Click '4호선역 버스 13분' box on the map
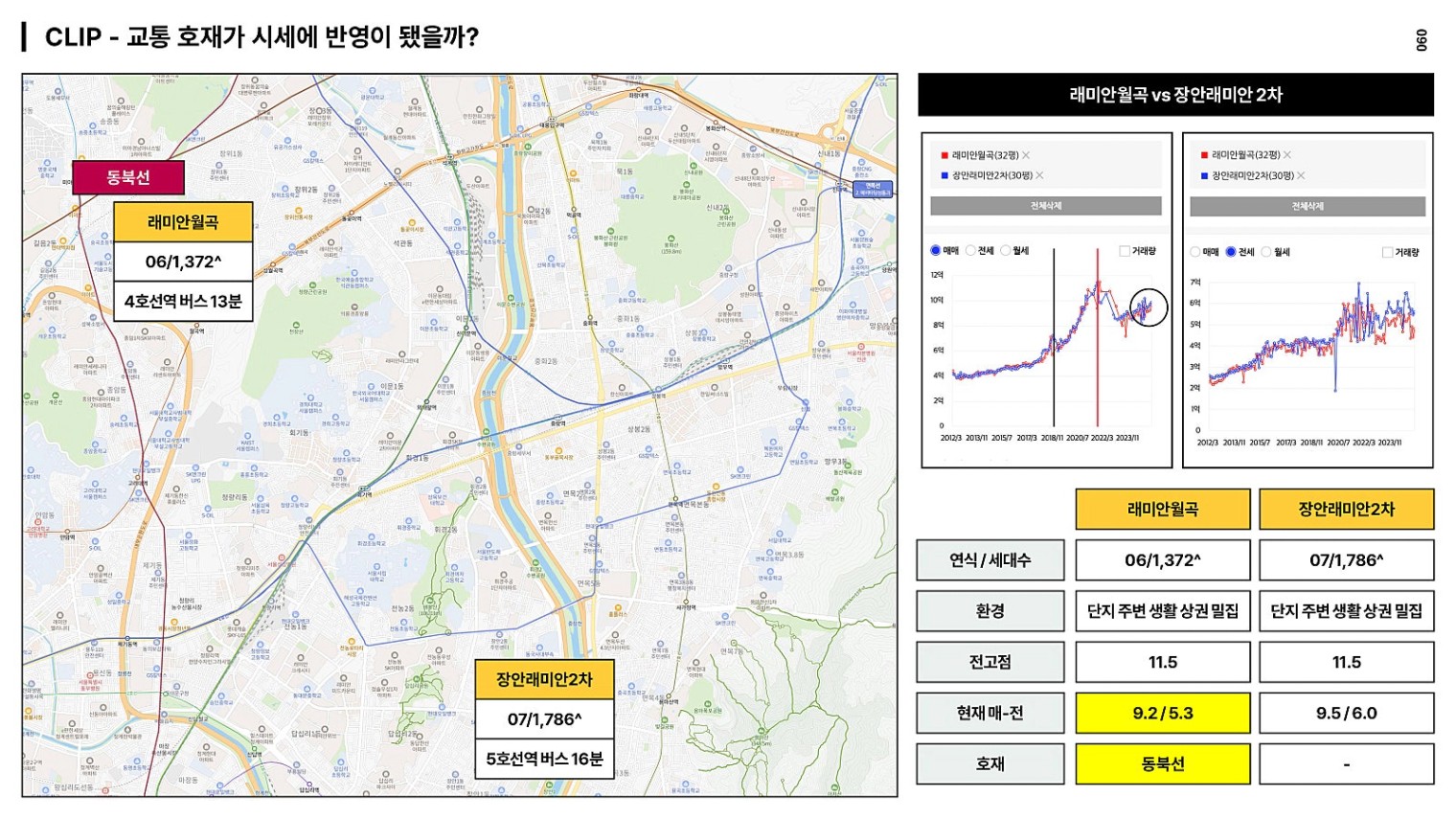1456x819 pixels. coord(183,301)
